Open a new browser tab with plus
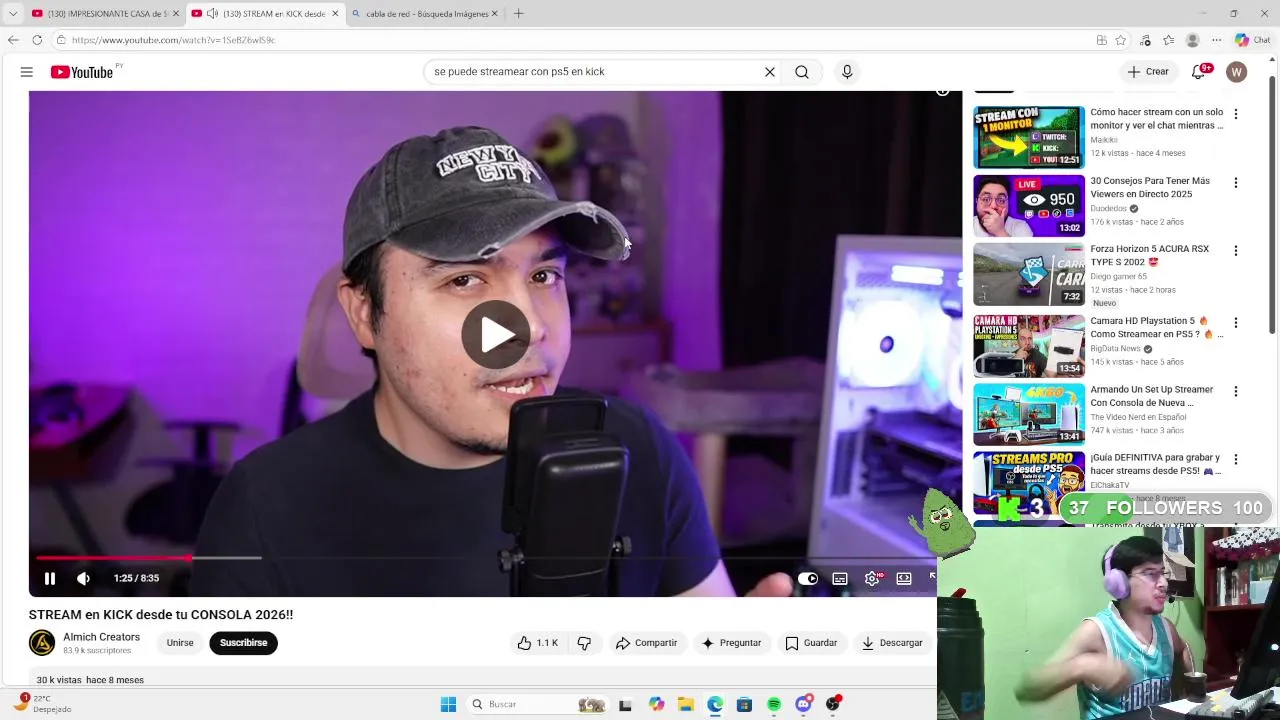Image resolution: width=1280 pixels, height=720 pixels. [518, 14]
